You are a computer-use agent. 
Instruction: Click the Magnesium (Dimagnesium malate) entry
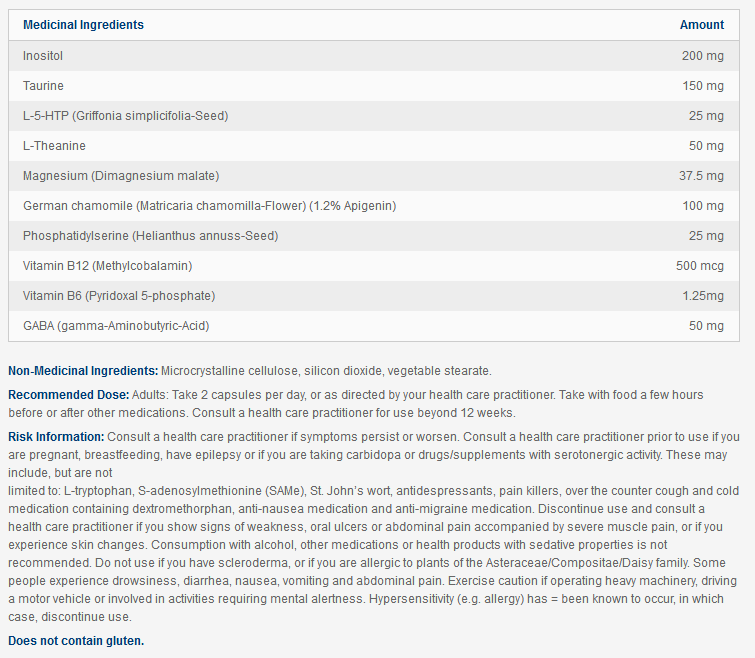pos(121,176)
